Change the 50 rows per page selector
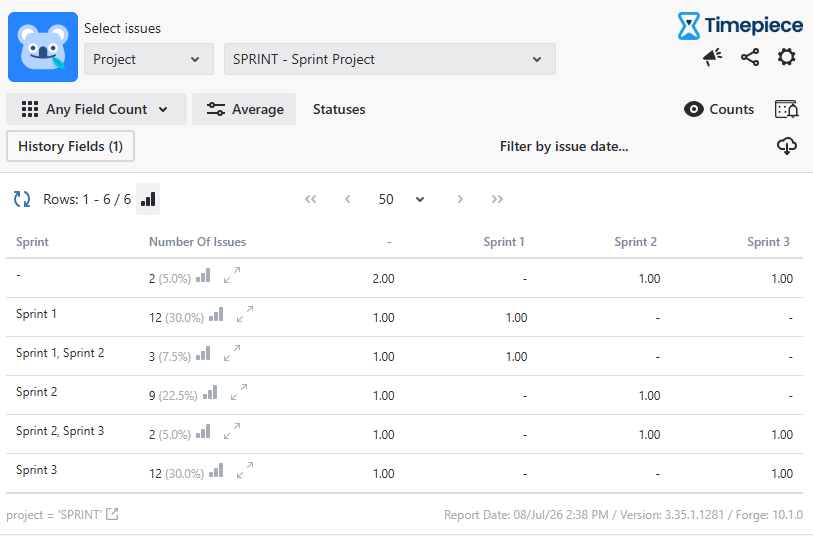The image size is (813, 536). (x=401, y=199)
